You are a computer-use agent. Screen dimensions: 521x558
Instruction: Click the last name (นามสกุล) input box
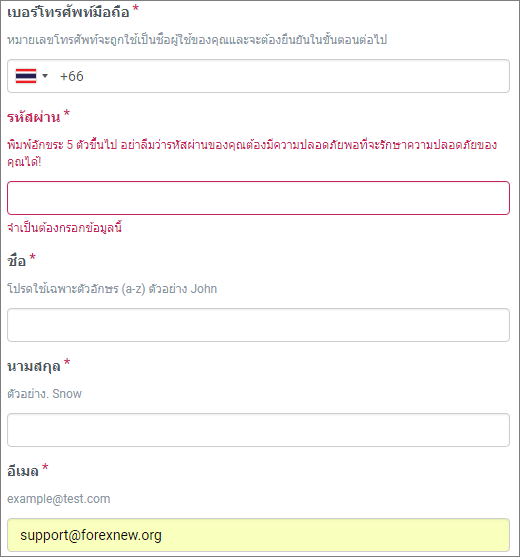coord(258,430)
